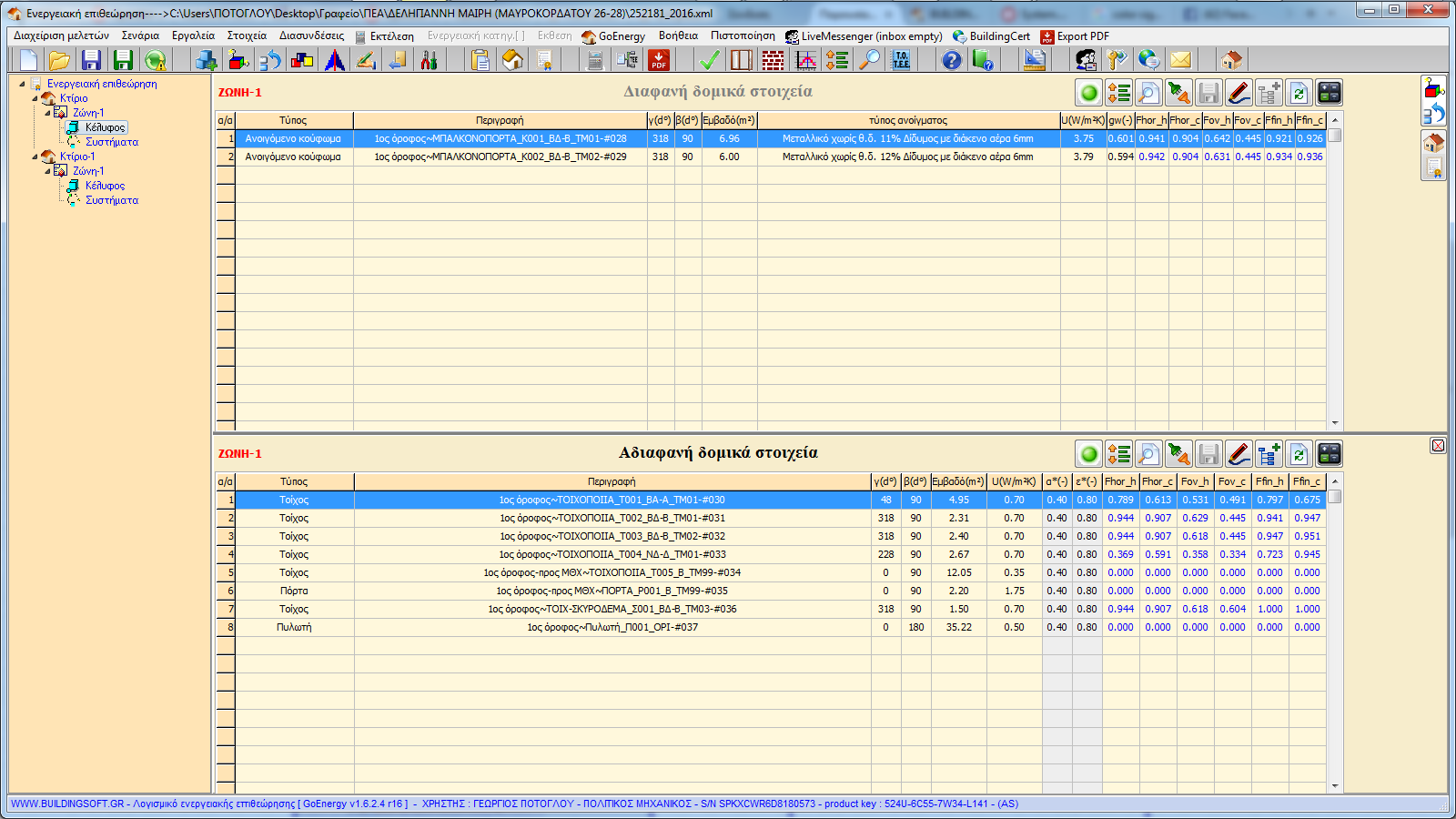This screenshot has height=819, width=1456.
Task: Click the yellow envelope mail icon
Action: [1180, 60]
